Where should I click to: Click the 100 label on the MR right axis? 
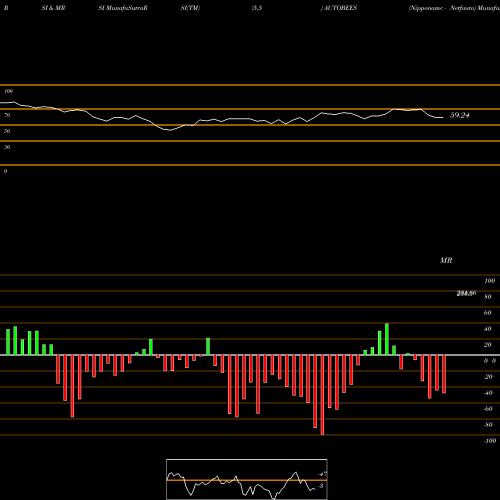pyautogui.click(x=490, y=281)
